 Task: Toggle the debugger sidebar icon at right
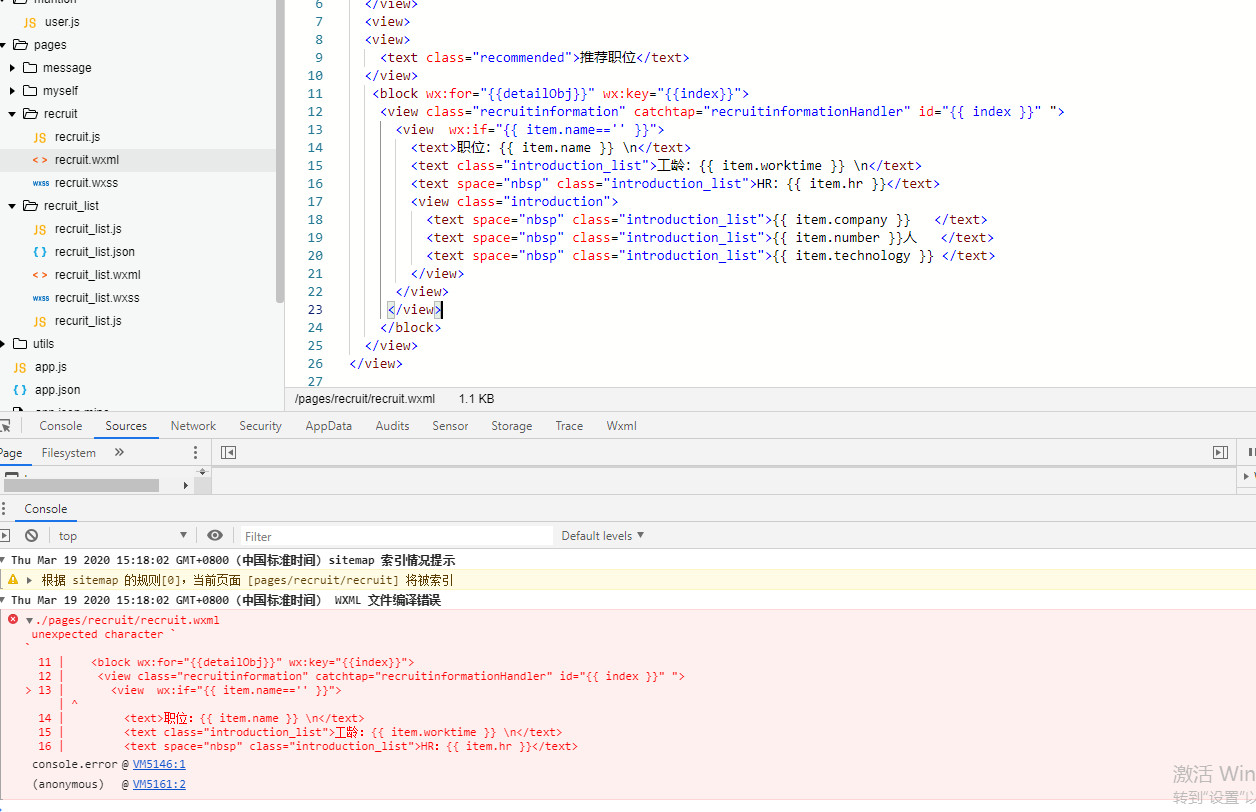[x=1220, y=453]
